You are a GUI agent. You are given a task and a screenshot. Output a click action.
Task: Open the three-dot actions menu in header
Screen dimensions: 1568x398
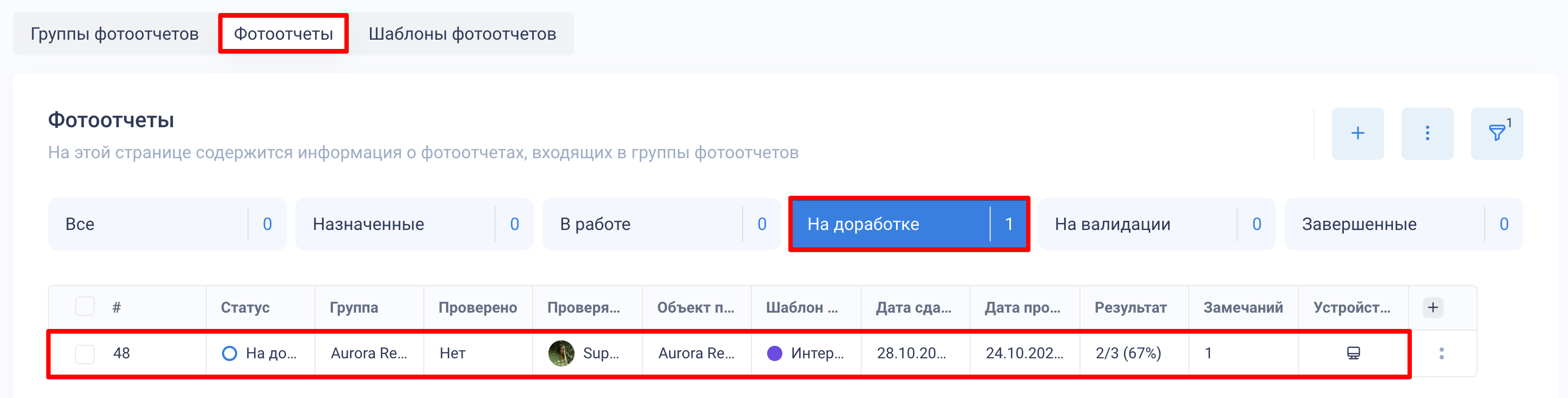[x=1427, y=133]
